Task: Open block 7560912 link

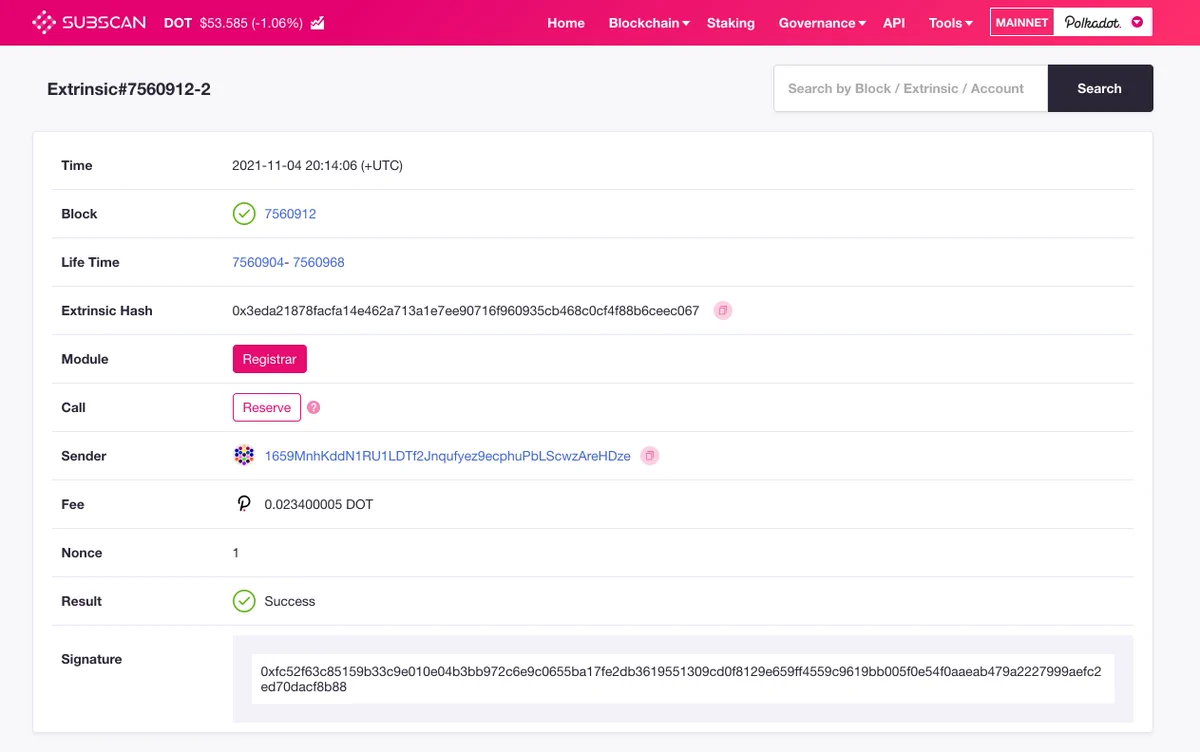Action: 290,214
